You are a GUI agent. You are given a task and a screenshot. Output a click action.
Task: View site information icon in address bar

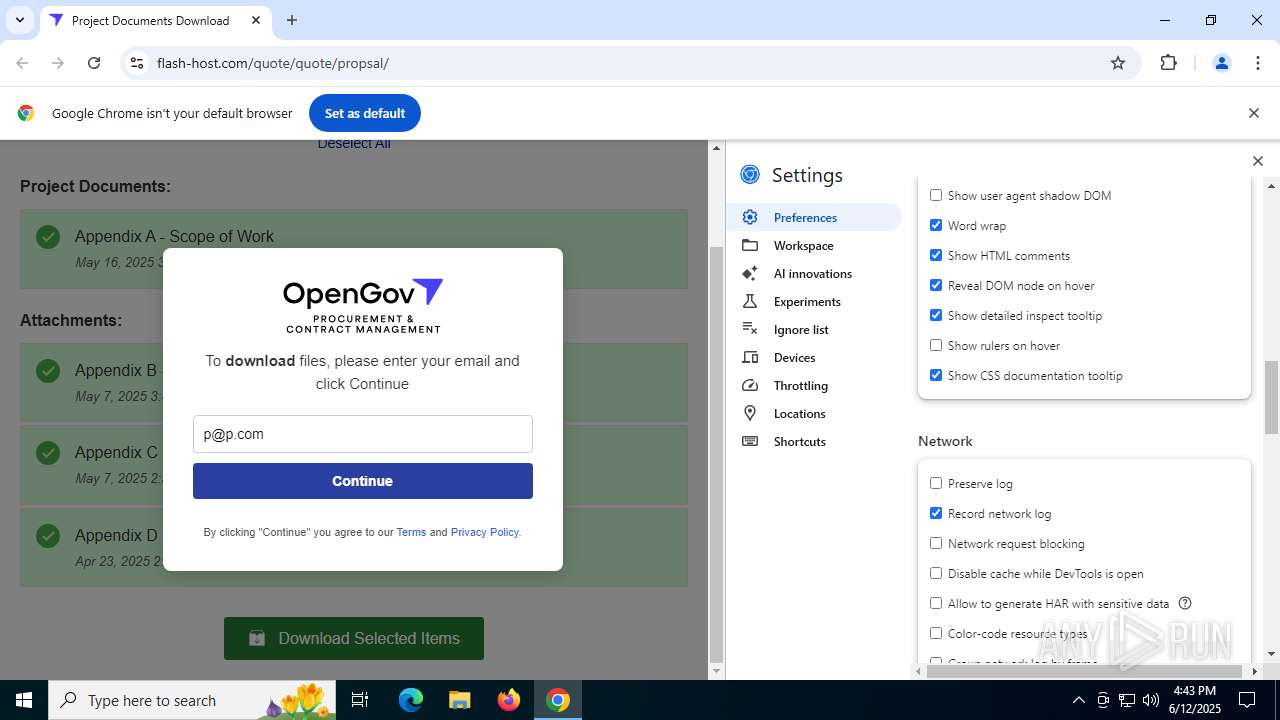click(x=137, y=63)
